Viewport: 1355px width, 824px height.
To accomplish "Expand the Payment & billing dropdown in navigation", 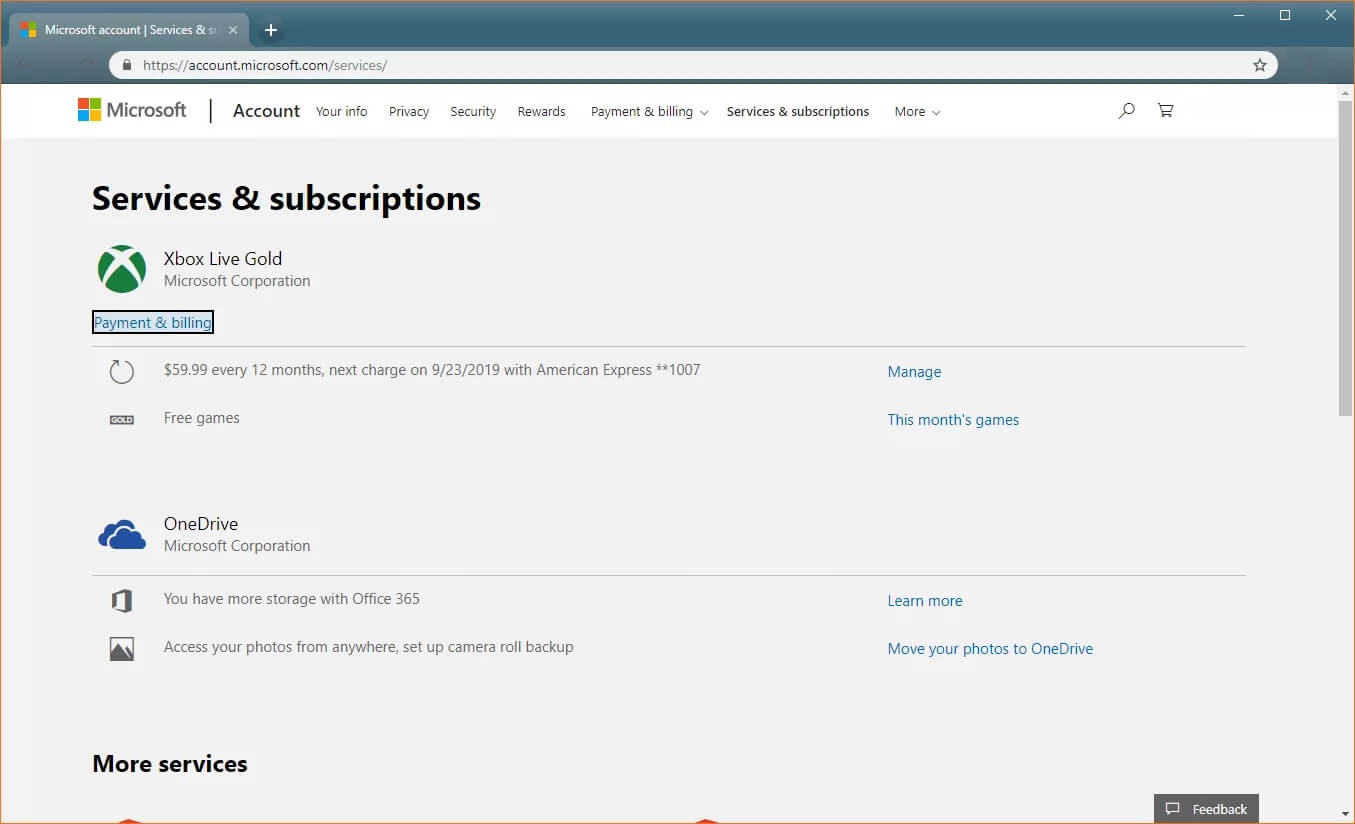I will click(x=649, y=112).
